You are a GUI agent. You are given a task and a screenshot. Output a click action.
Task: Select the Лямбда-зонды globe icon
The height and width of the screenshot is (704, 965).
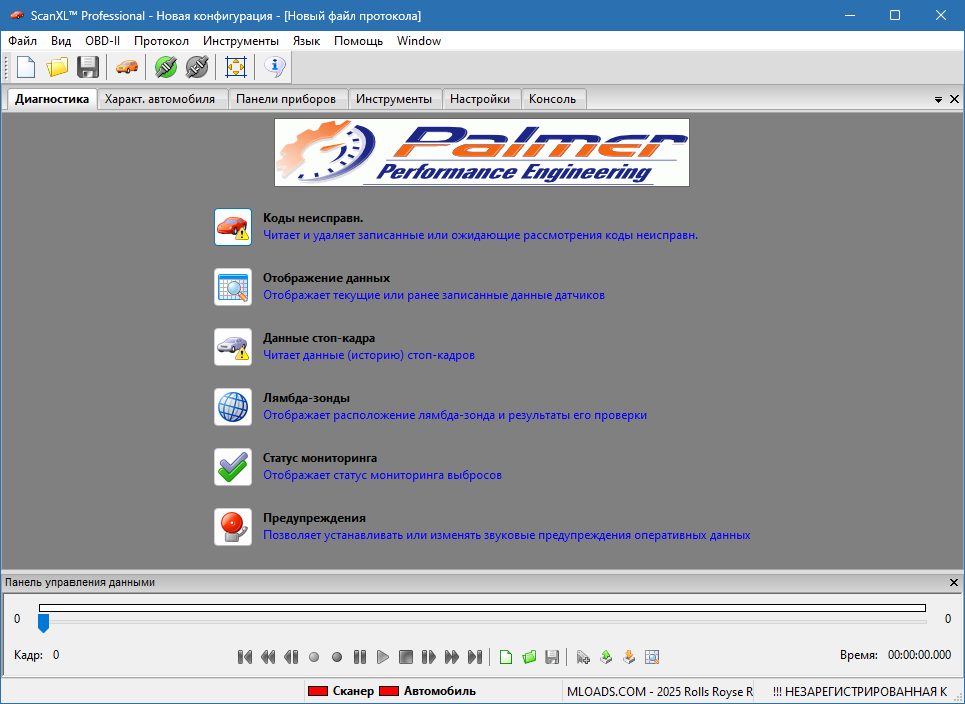(231, 406)
